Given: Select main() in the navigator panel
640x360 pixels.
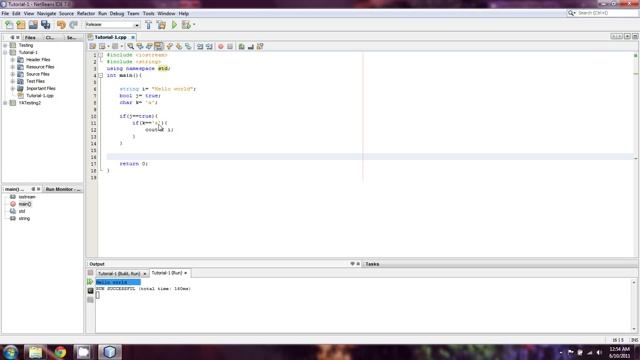Looking at the screenshot, I should click(x=24, y=204).
